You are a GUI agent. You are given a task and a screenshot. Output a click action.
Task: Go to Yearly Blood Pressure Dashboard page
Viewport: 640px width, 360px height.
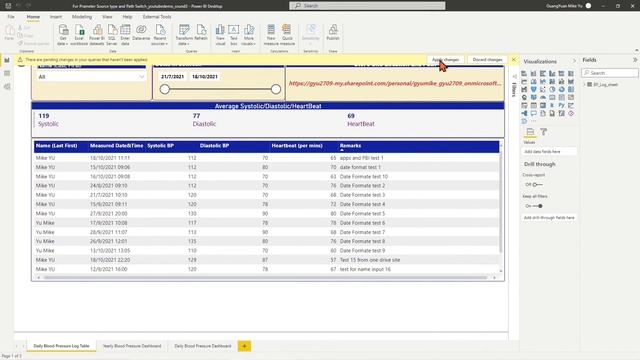pyautogui.click(x=132, y=346)
